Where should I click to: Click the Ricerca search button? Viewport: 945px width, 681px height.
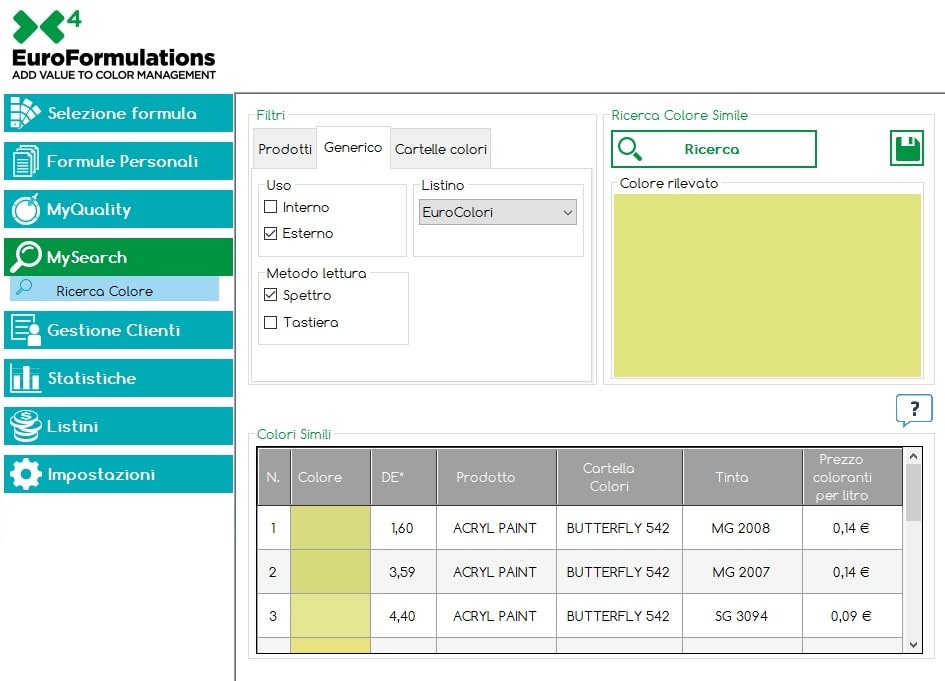[x=714, y=149]
